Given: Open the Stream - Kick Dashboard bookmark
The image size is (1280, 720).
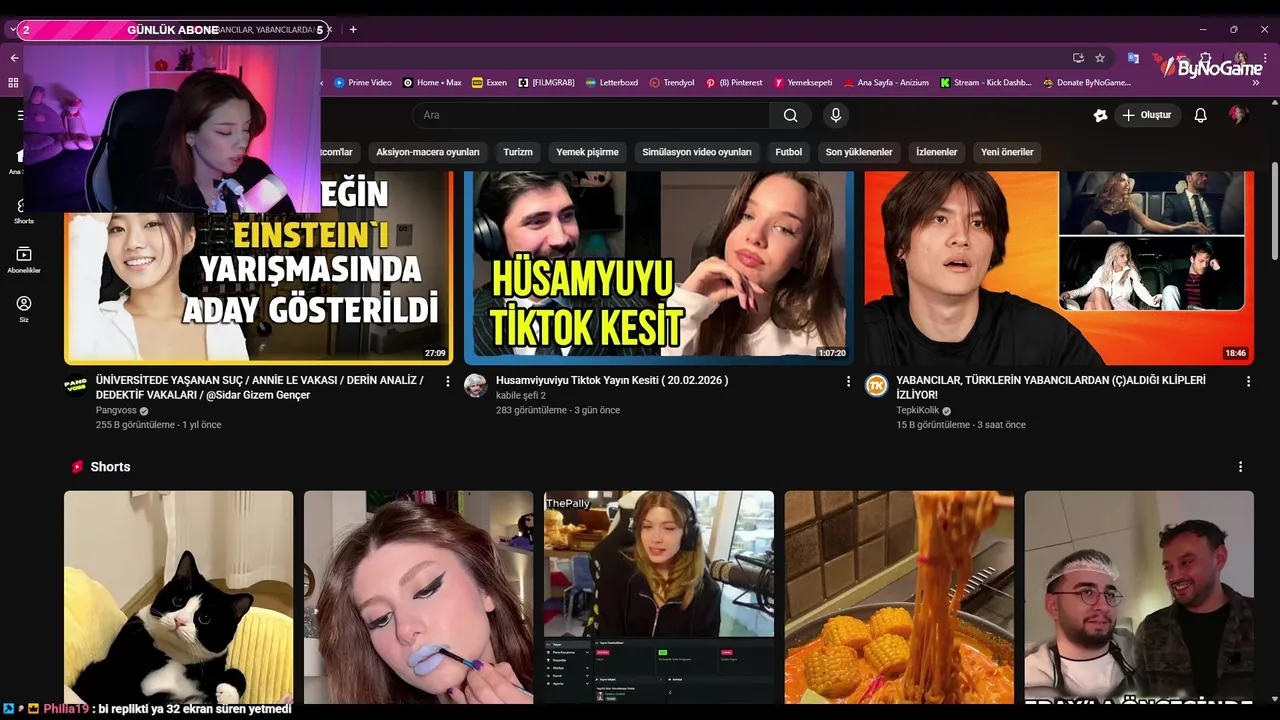Looking at the screenshot, I should 985,83.
